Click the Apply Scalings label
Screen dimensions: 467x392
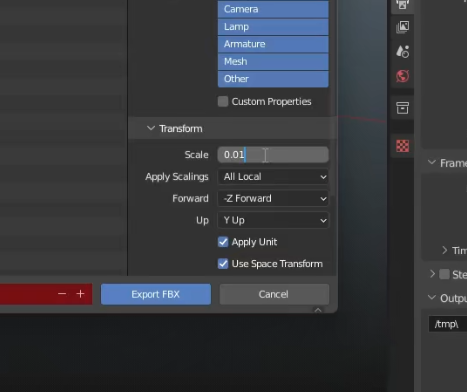coord(177,177)
